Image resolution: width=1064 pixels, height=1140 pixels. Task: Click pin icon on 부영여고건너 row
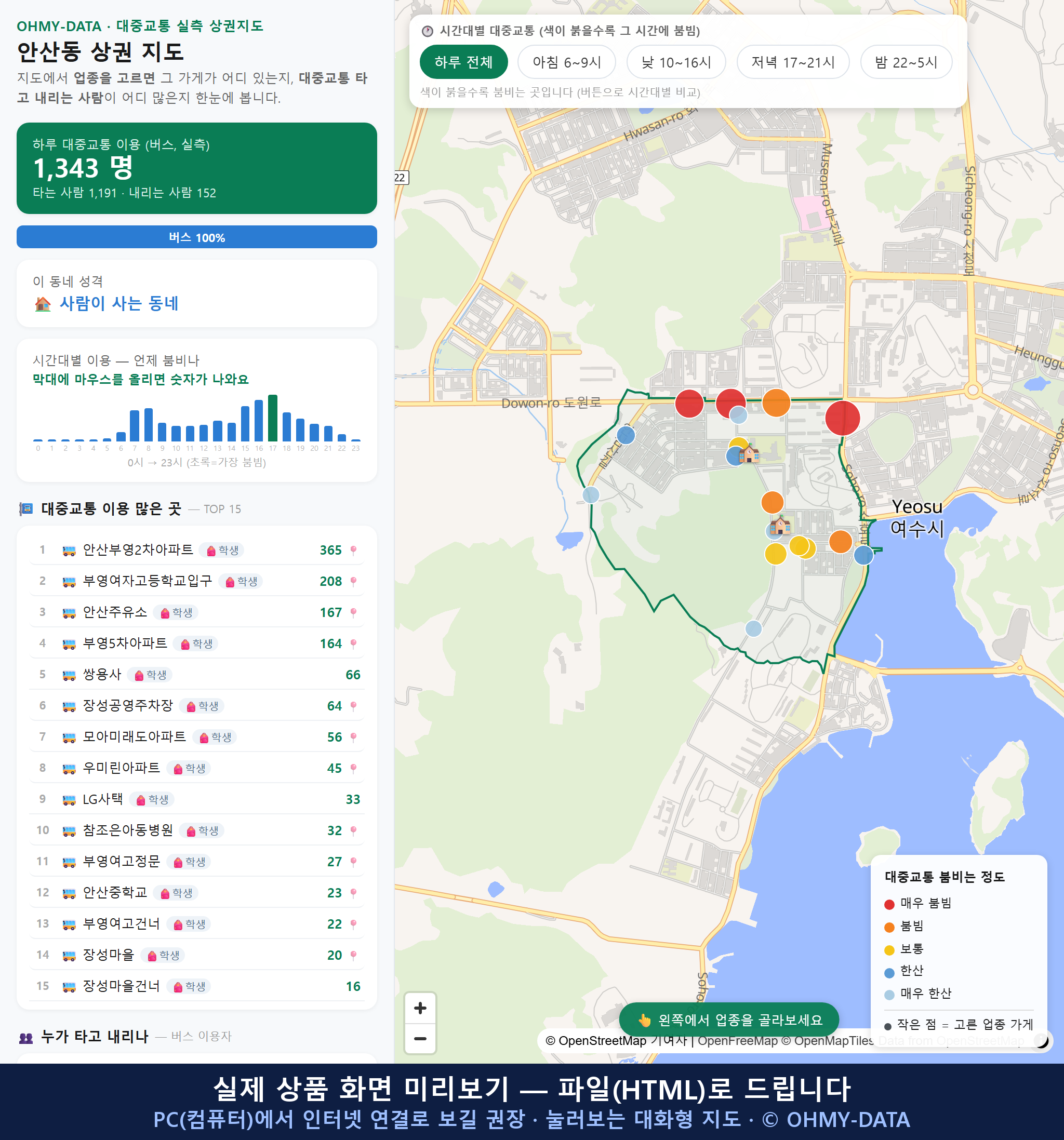coord(353,924)
